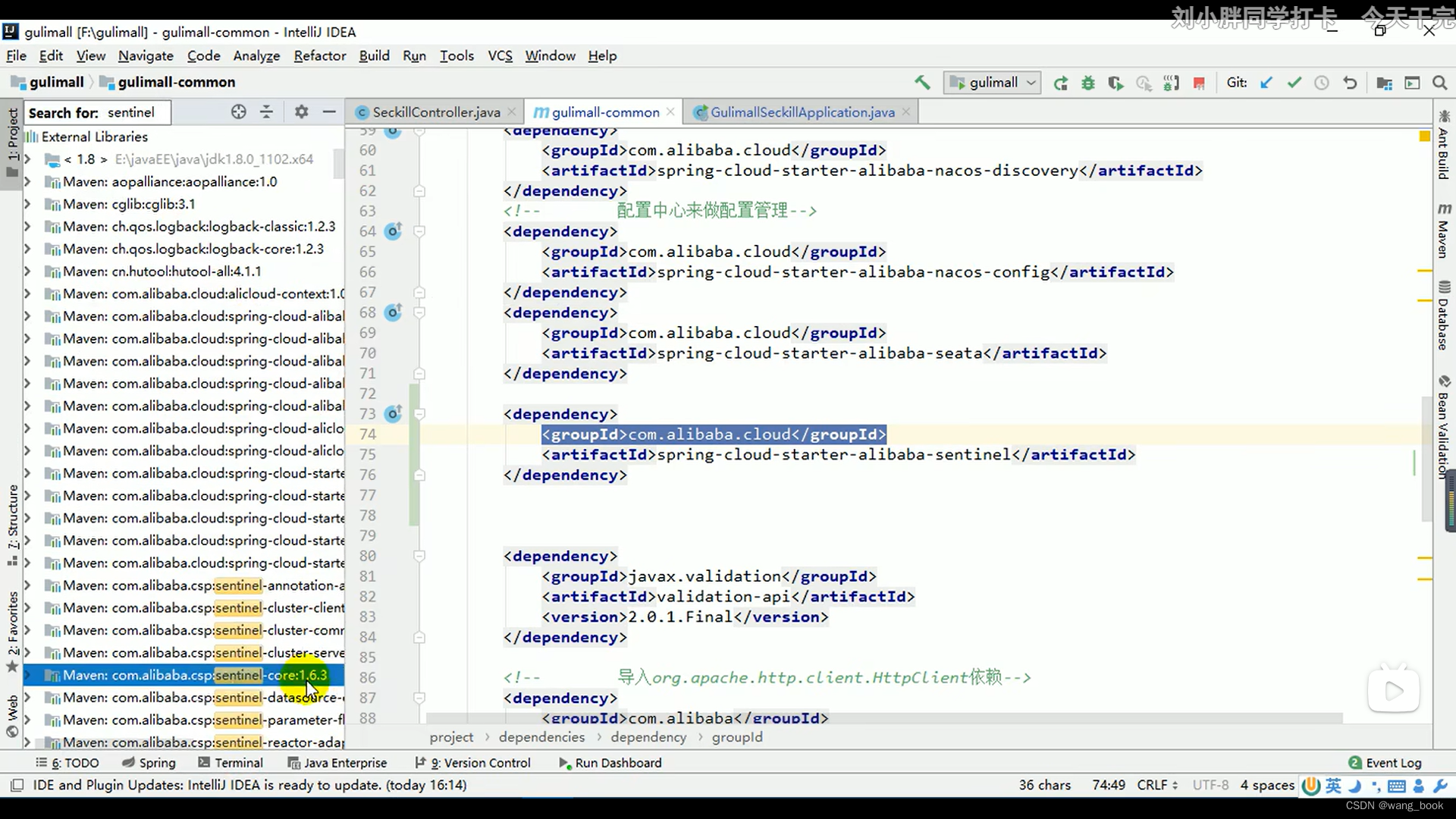Open the Refactor menu
This screenshot has width=1456, height=819.
(x=319, y=55)
